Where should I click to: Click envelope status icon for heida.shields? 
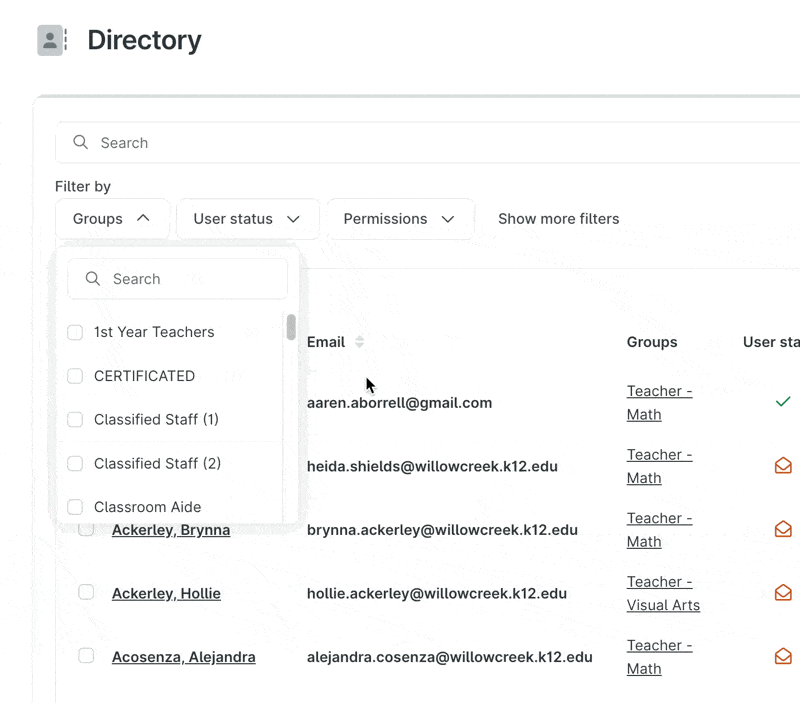(783, 466)
